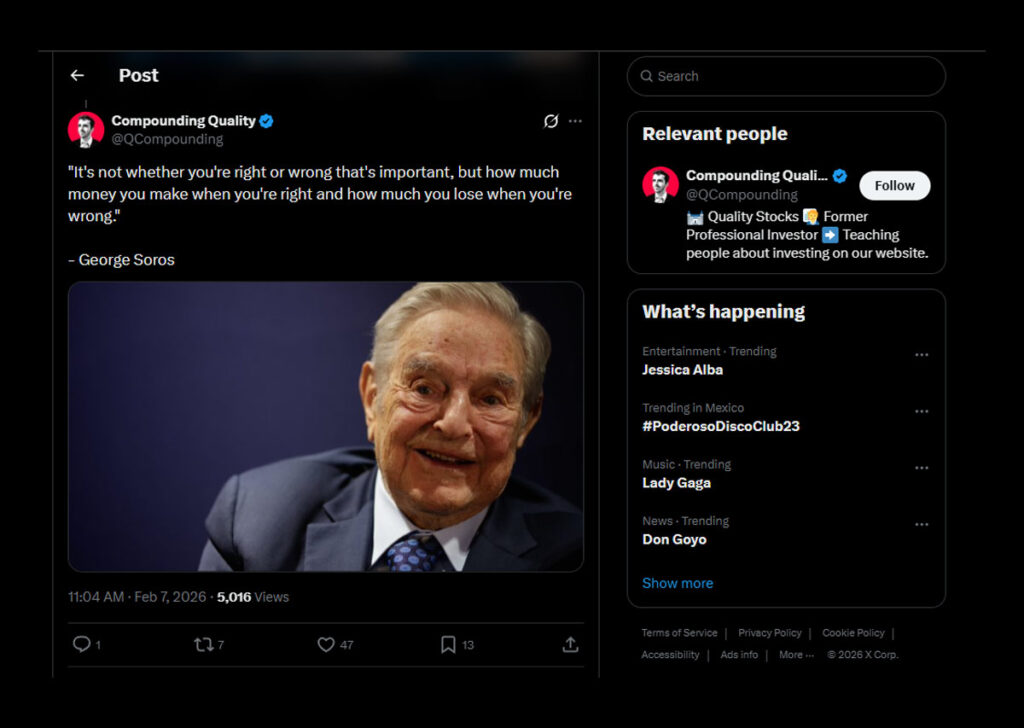
Task: Open the Terms of Service link
Action: (679, 633)
